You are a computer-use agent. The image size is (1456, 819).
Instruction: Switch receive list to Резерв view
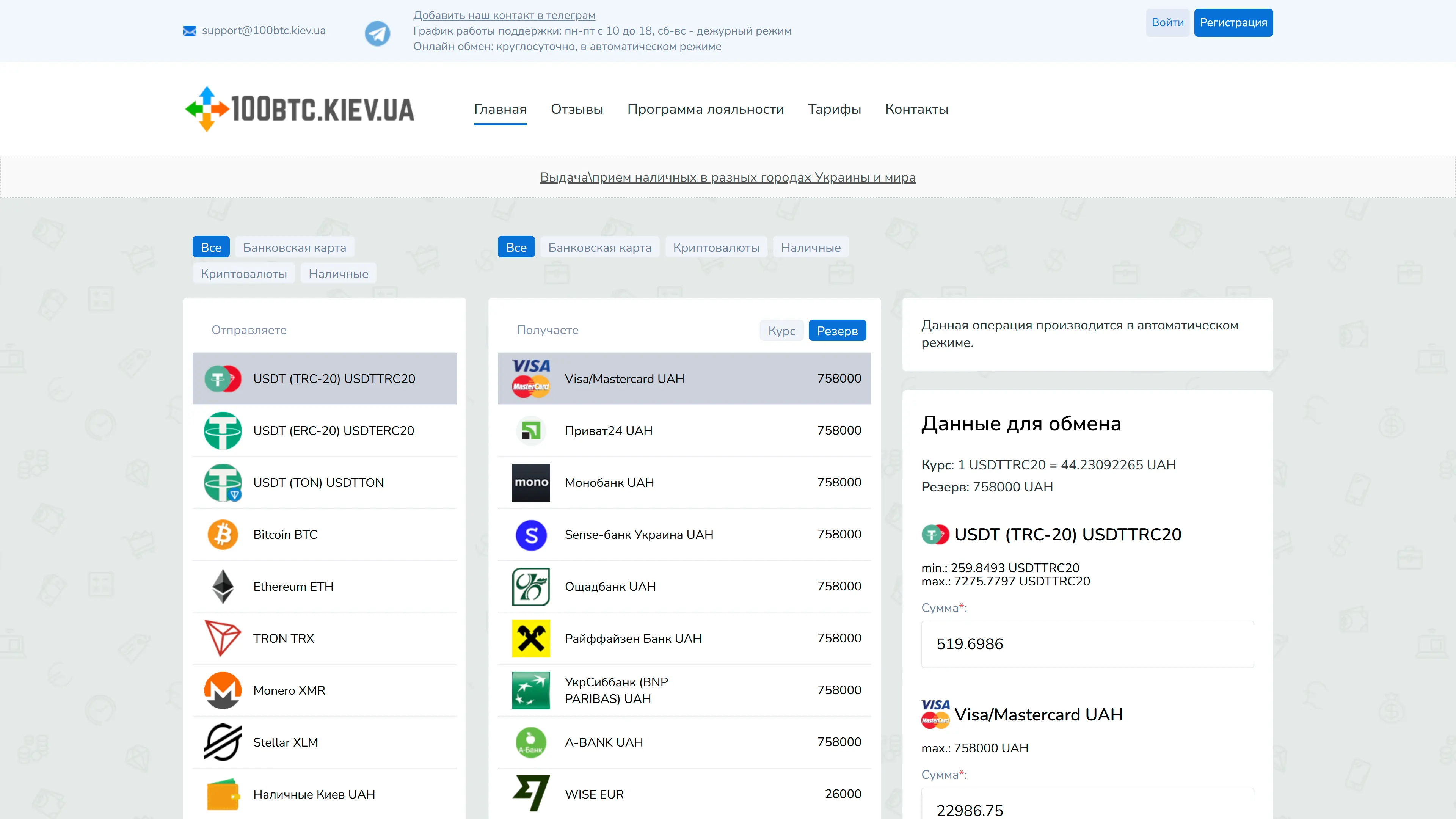click(x=837, y=331)
